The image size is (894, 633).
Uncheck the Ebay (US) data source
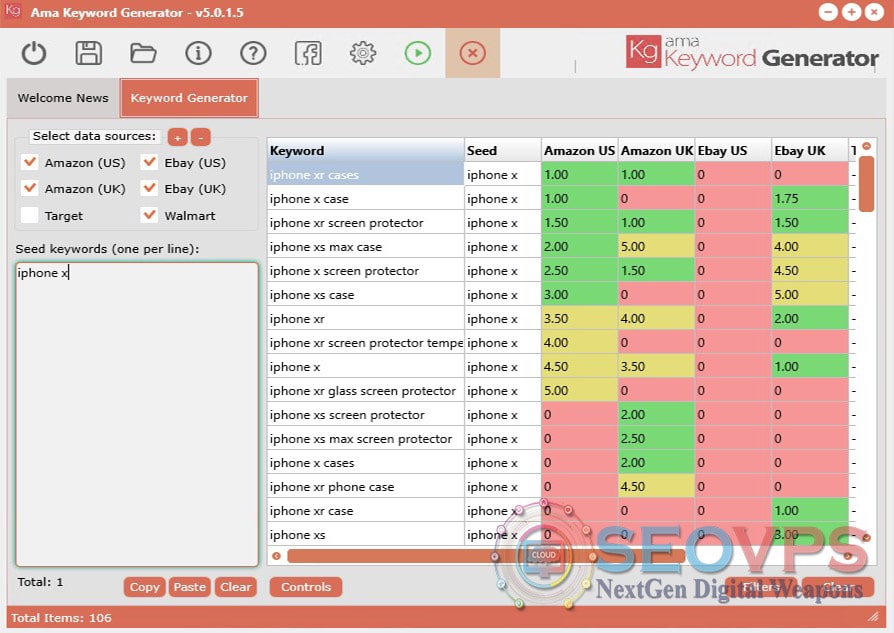coord(149,162)
